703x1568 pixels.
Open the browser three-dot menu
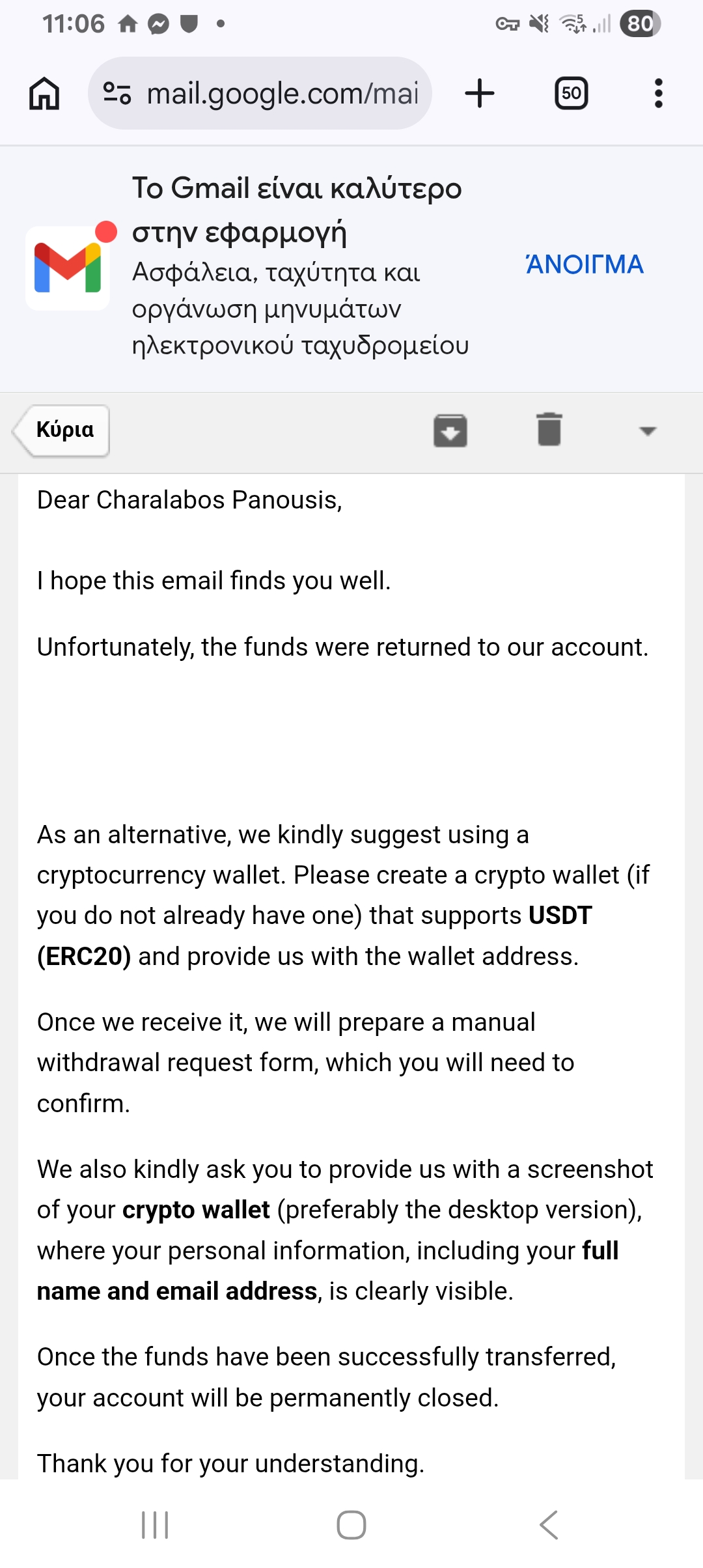[659, 93]
